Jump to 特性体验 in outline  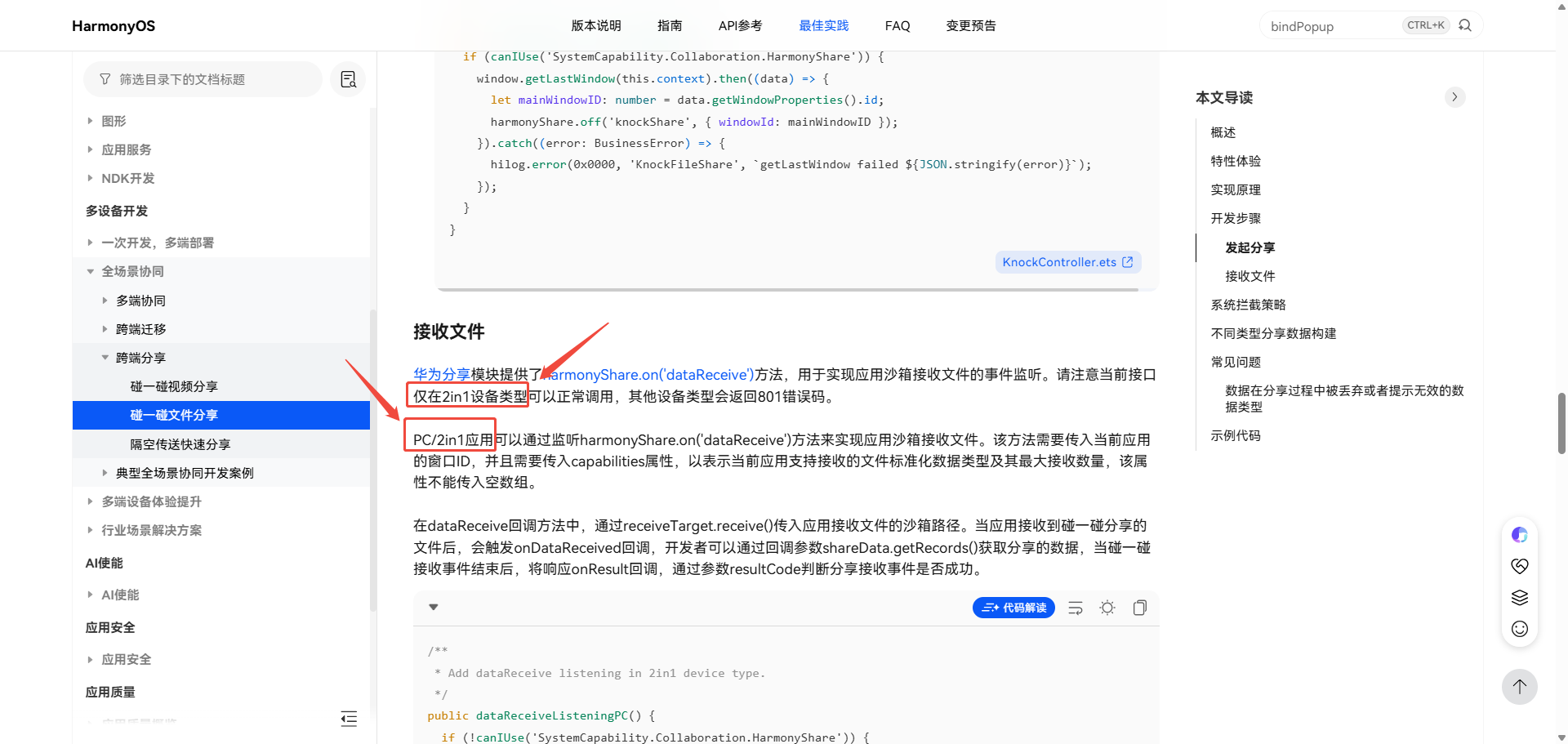(1236, 161)
